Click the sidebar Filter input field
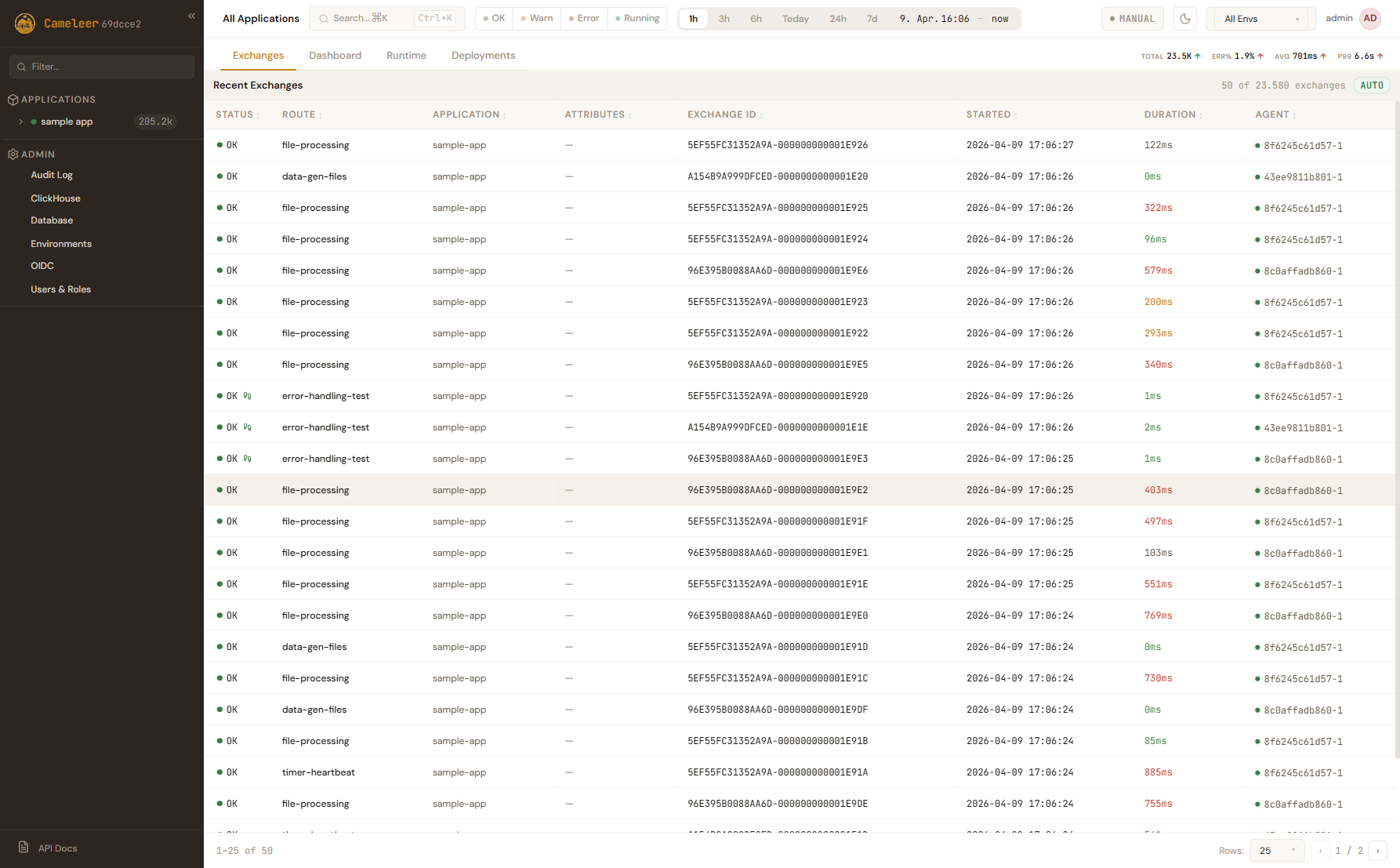Screen dimensions: 1400x868 coord(102,67)
